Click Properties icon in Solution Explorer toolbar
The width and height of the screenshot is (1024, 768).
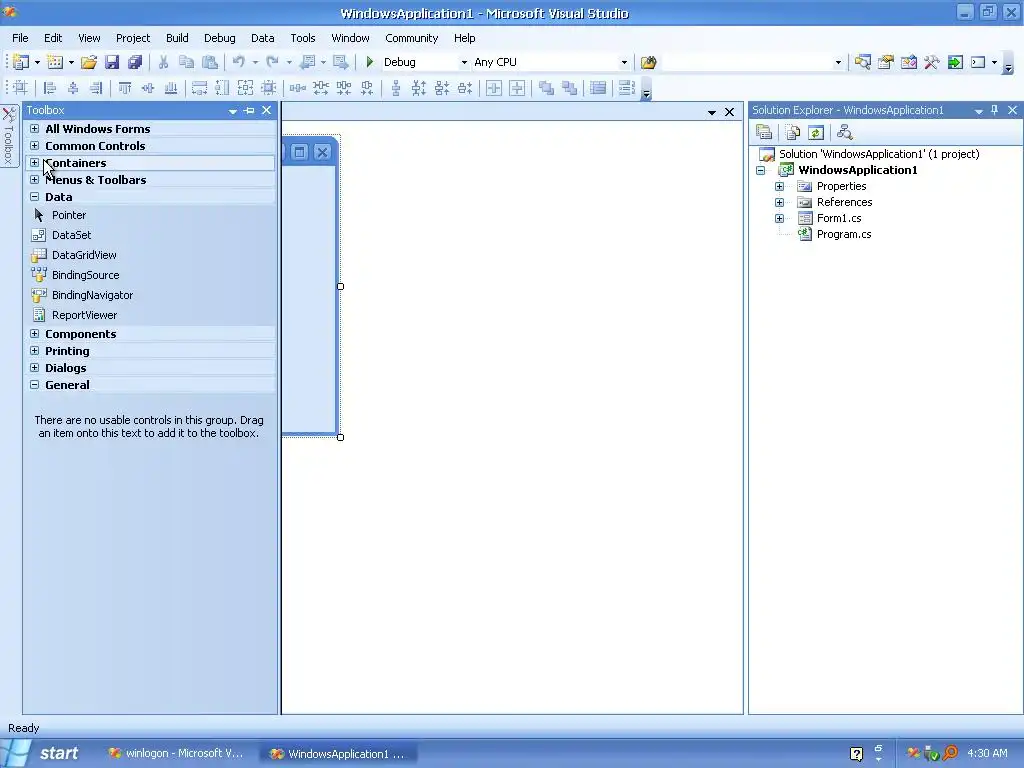(x=764, y=133)
